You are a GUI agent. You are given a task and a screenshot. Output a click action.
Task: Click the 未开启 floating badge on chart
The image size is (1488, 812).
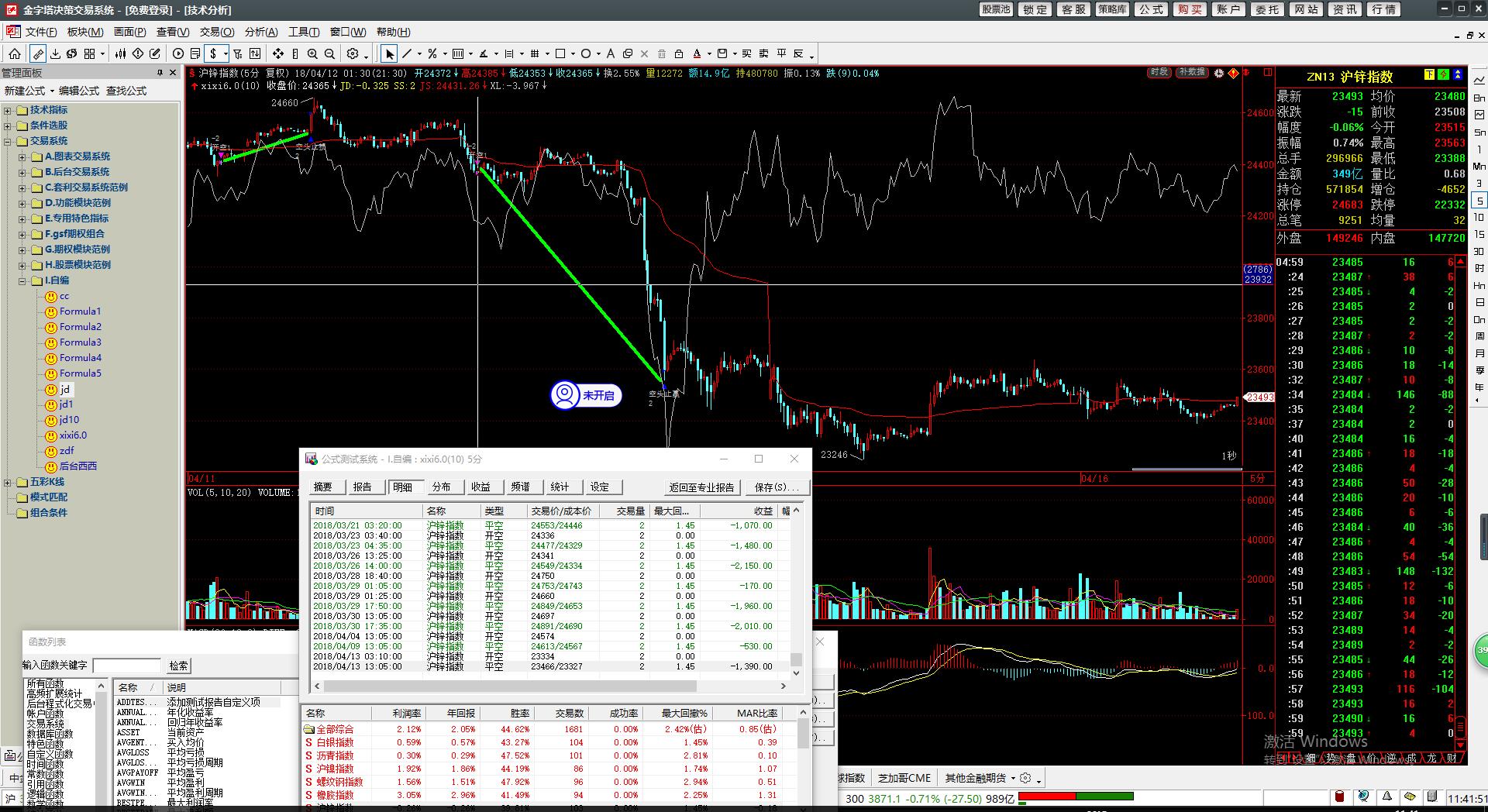pos(587,395)
